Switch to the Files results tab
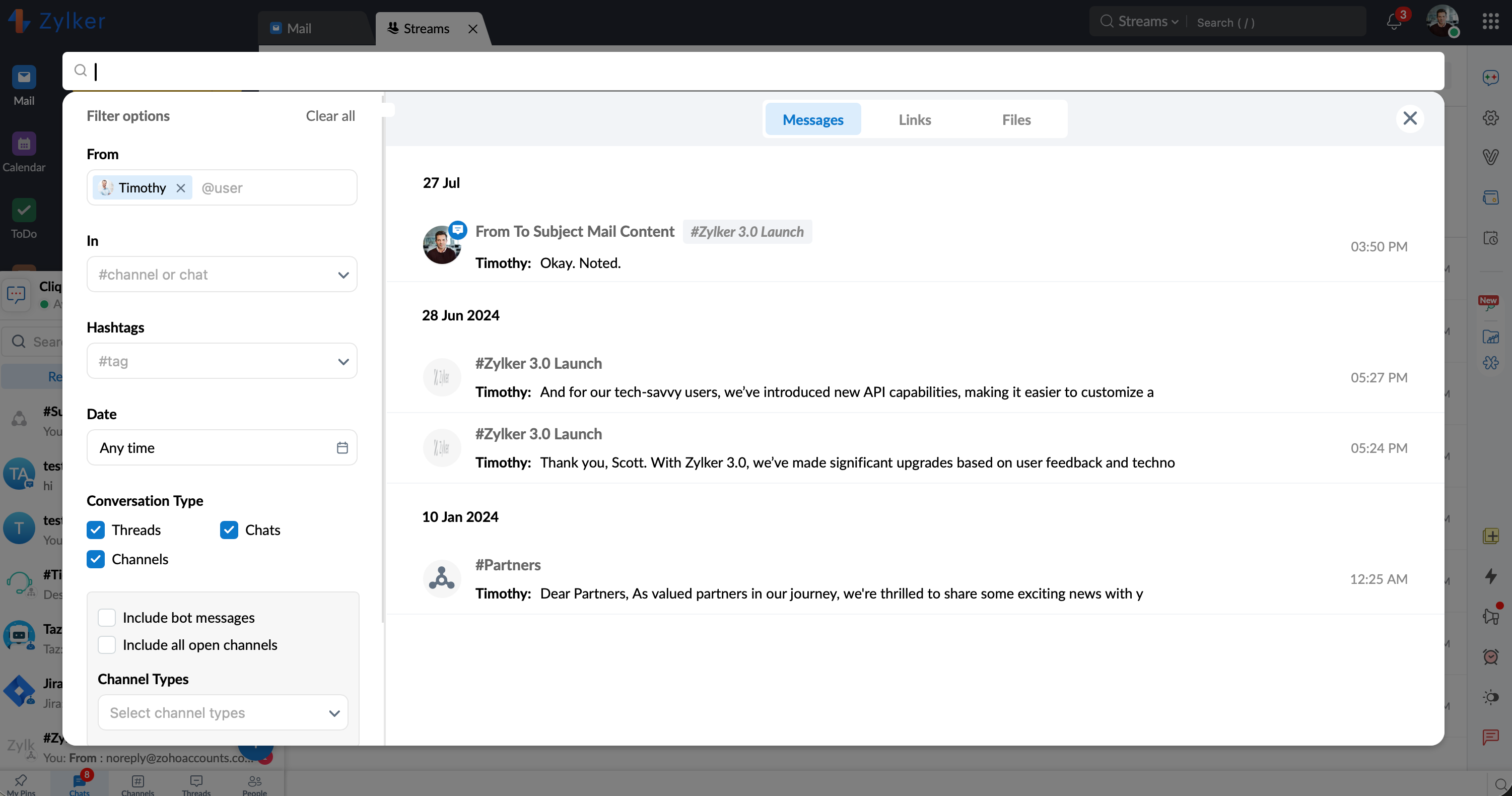 (1016, 119)
